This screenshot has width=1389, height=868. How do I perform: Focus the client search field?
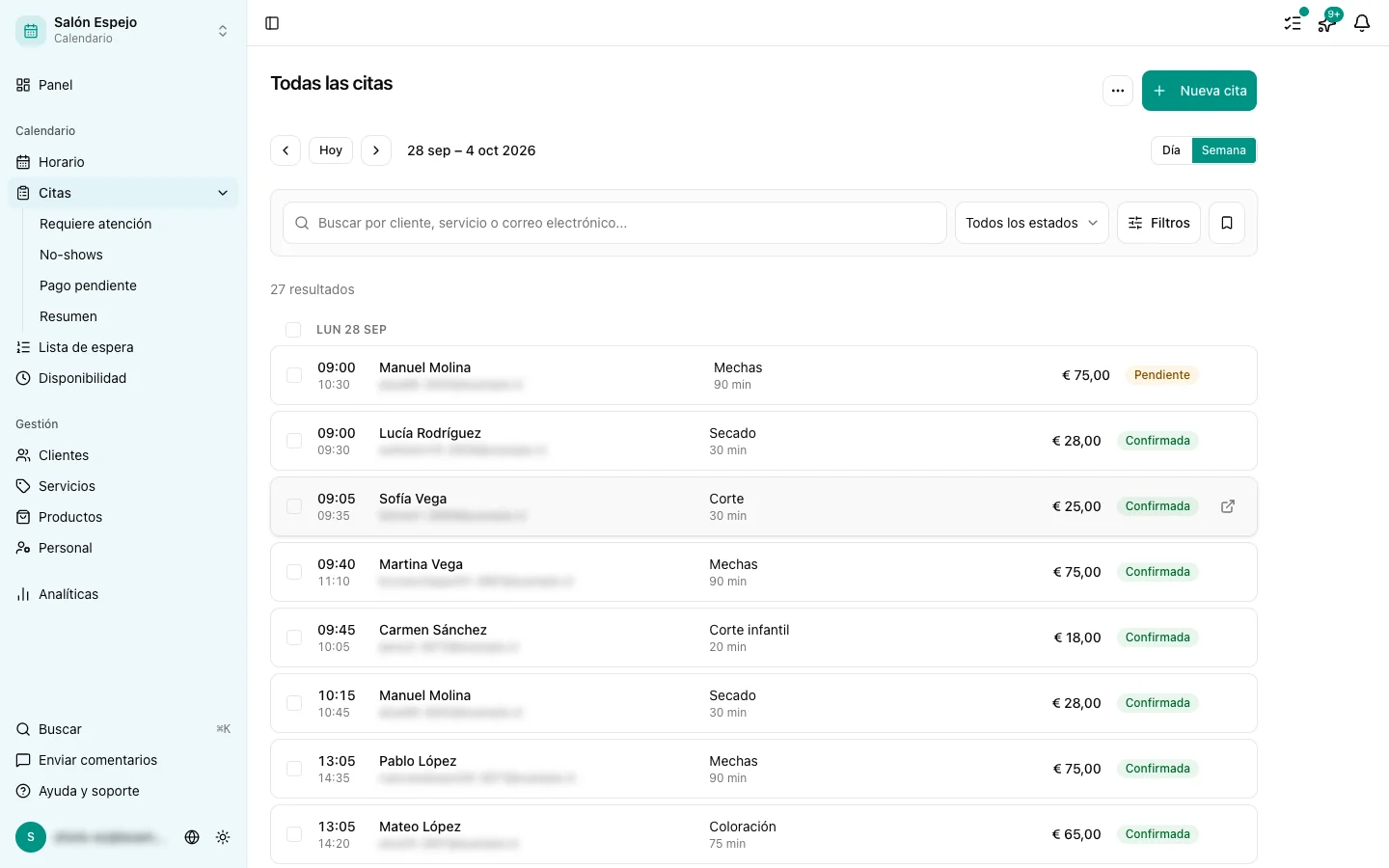click(614, 223)
